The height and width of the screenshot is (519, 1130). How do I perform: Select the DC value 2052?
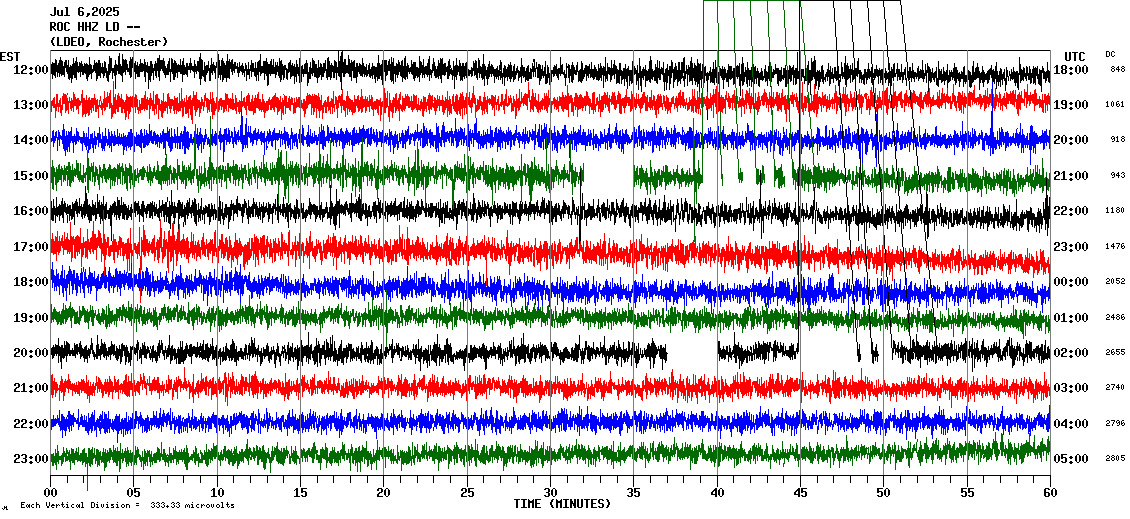coord(1115,282)
